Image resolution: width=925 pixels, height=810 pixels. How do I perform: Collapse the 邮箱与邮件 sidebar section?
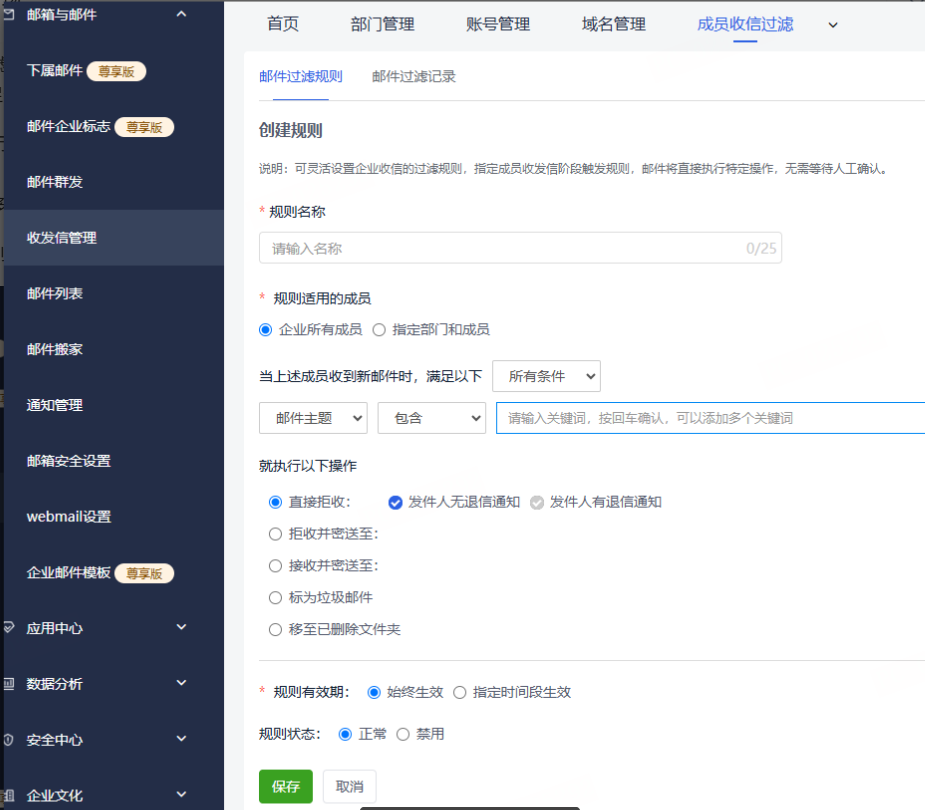(x=181, y=14)
